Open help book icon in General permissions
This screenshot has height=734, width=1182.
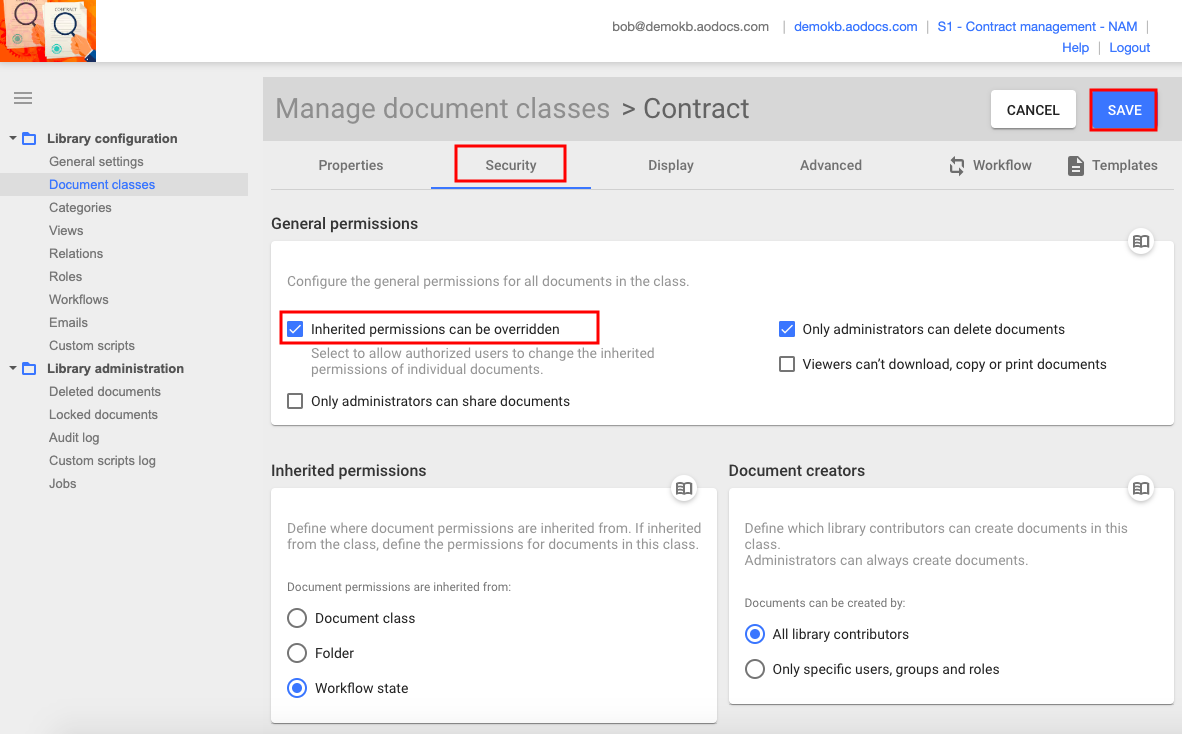click(x=1140, y=241)
